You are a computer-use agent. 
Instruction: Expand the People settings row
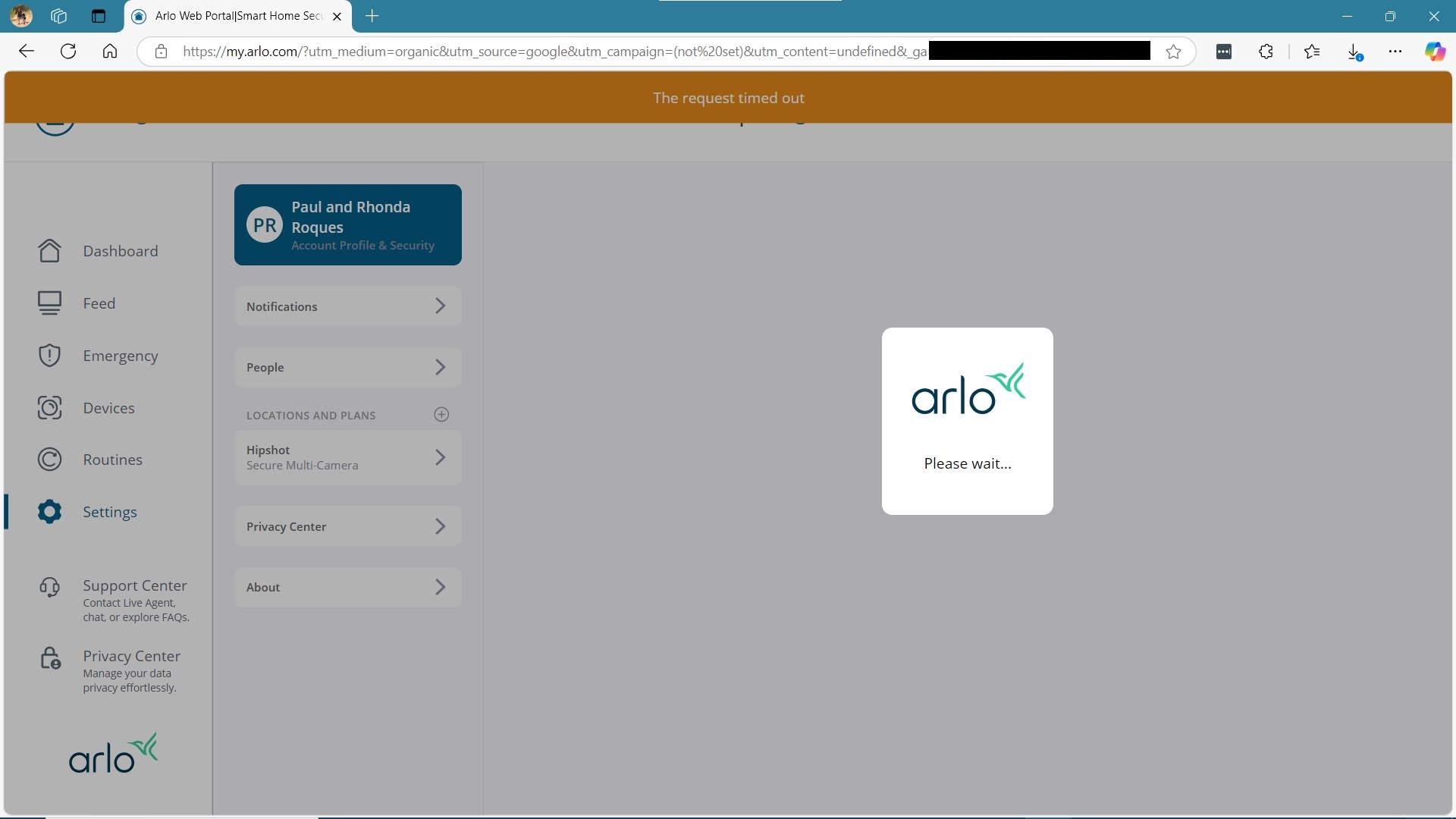pyautogui.click(x=347, y=367)
